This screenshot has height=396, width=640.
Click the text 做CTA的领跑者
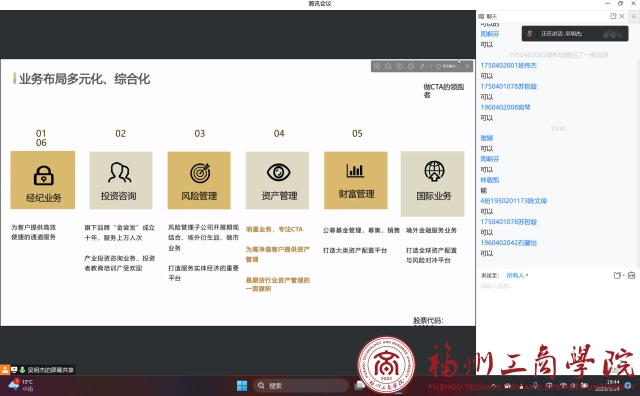[443, 91]
